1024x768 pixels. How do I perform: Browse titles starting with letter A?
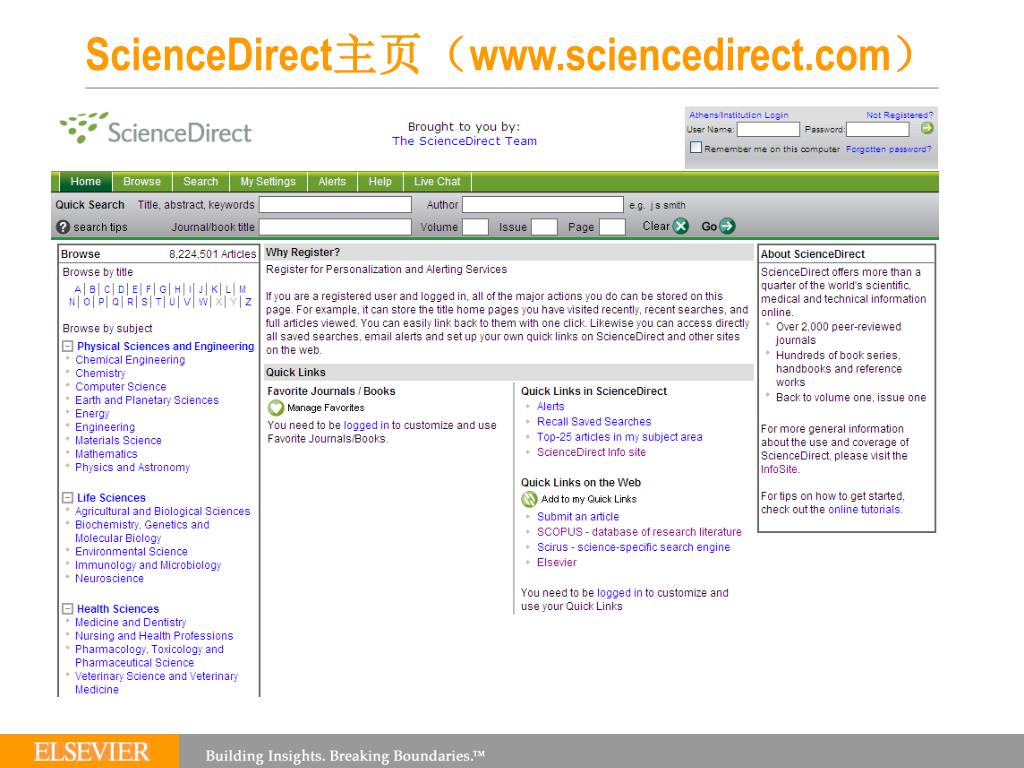(78, 289)
